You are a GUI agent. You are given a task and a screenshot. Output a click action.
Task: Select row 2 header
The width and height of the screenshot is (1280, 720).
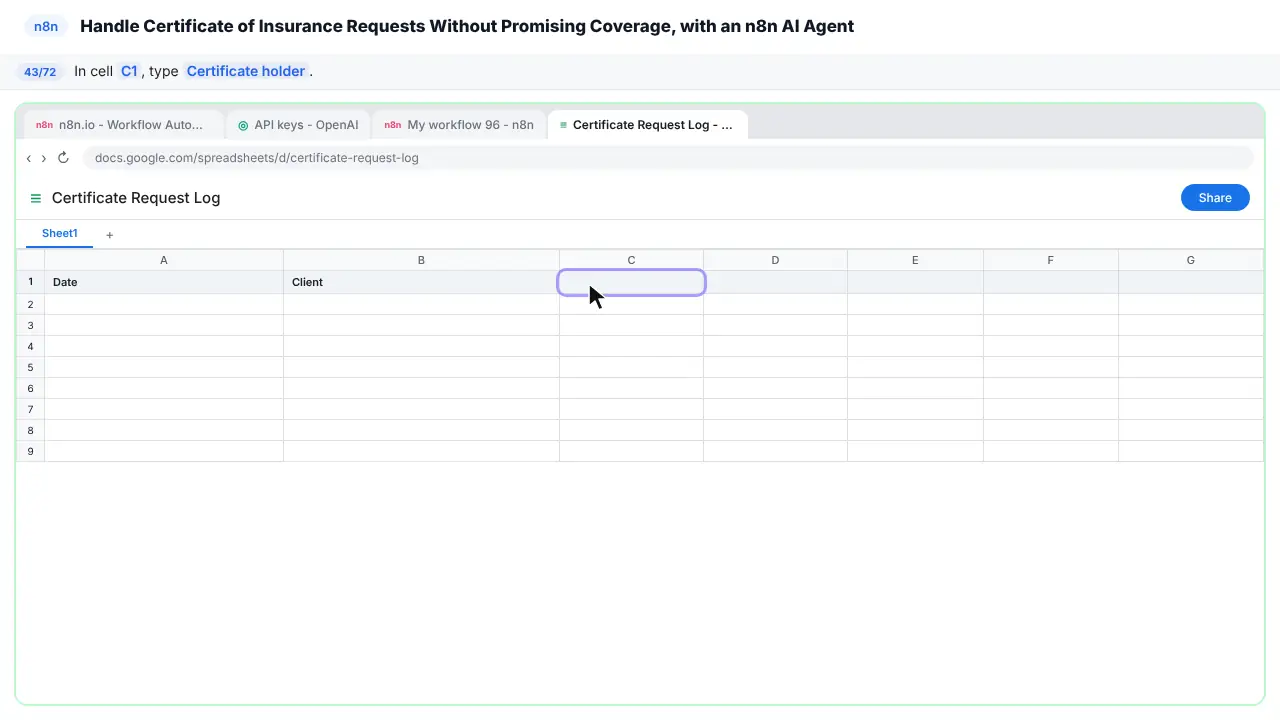pyautogui.click(x=31, y=304)
